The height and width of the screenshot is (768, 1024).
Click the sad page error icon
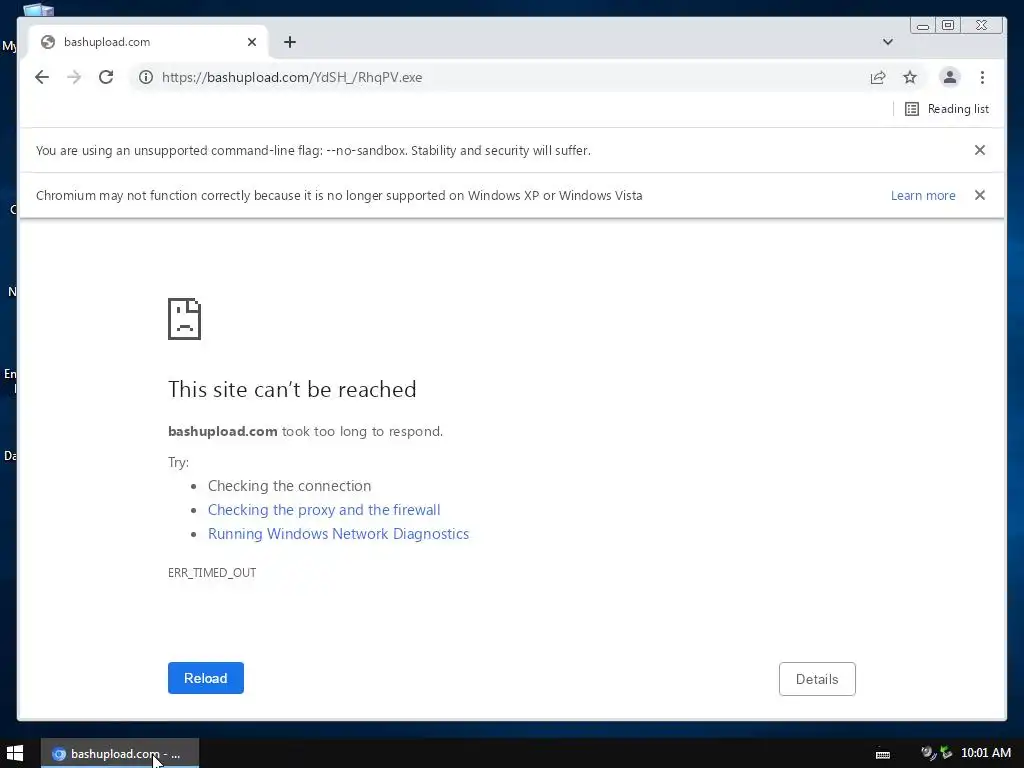[x=184, y=319]
